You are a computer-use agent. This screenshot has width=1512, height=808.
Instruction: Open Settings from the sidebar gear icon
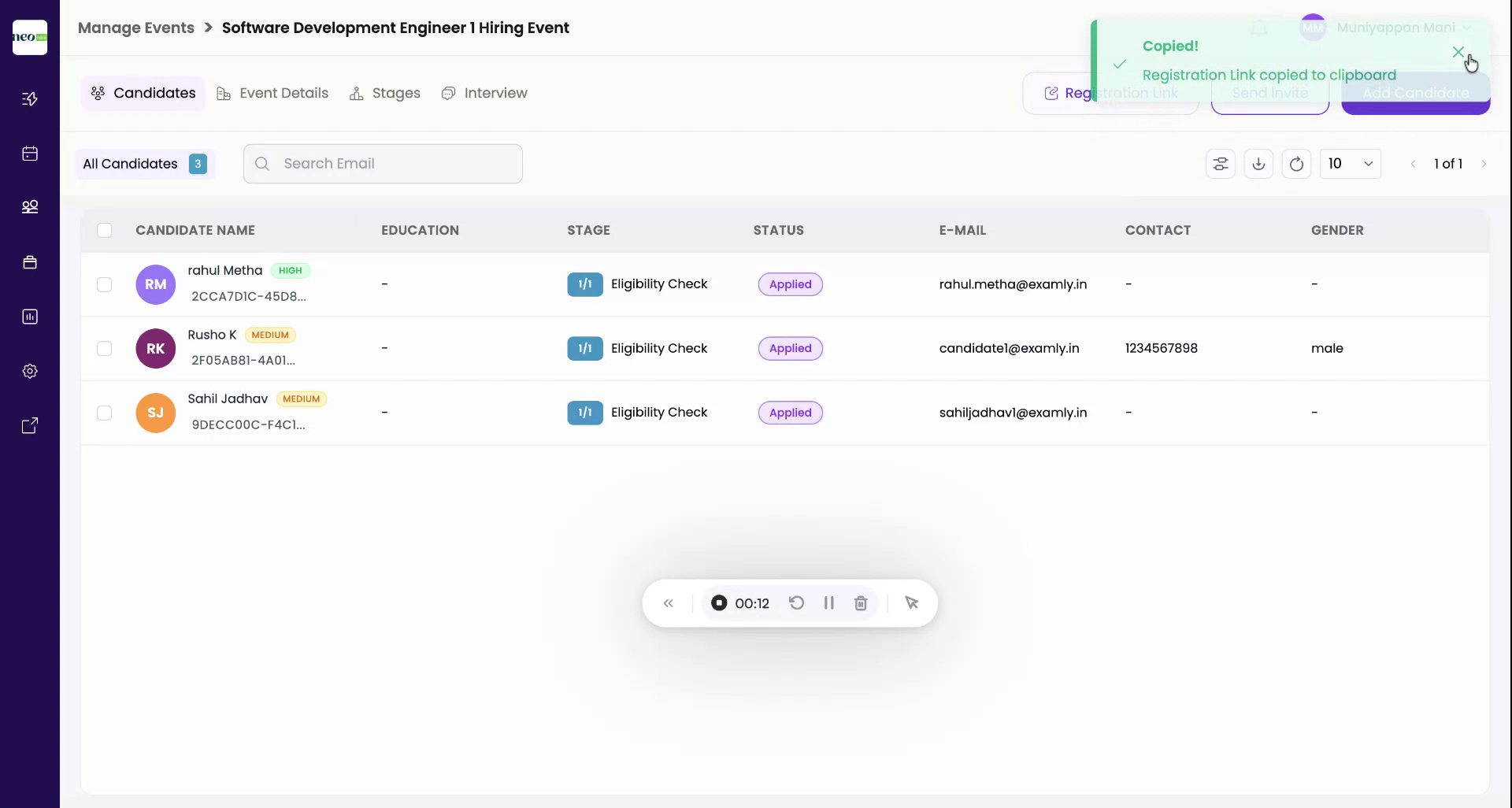pos(30,370)
